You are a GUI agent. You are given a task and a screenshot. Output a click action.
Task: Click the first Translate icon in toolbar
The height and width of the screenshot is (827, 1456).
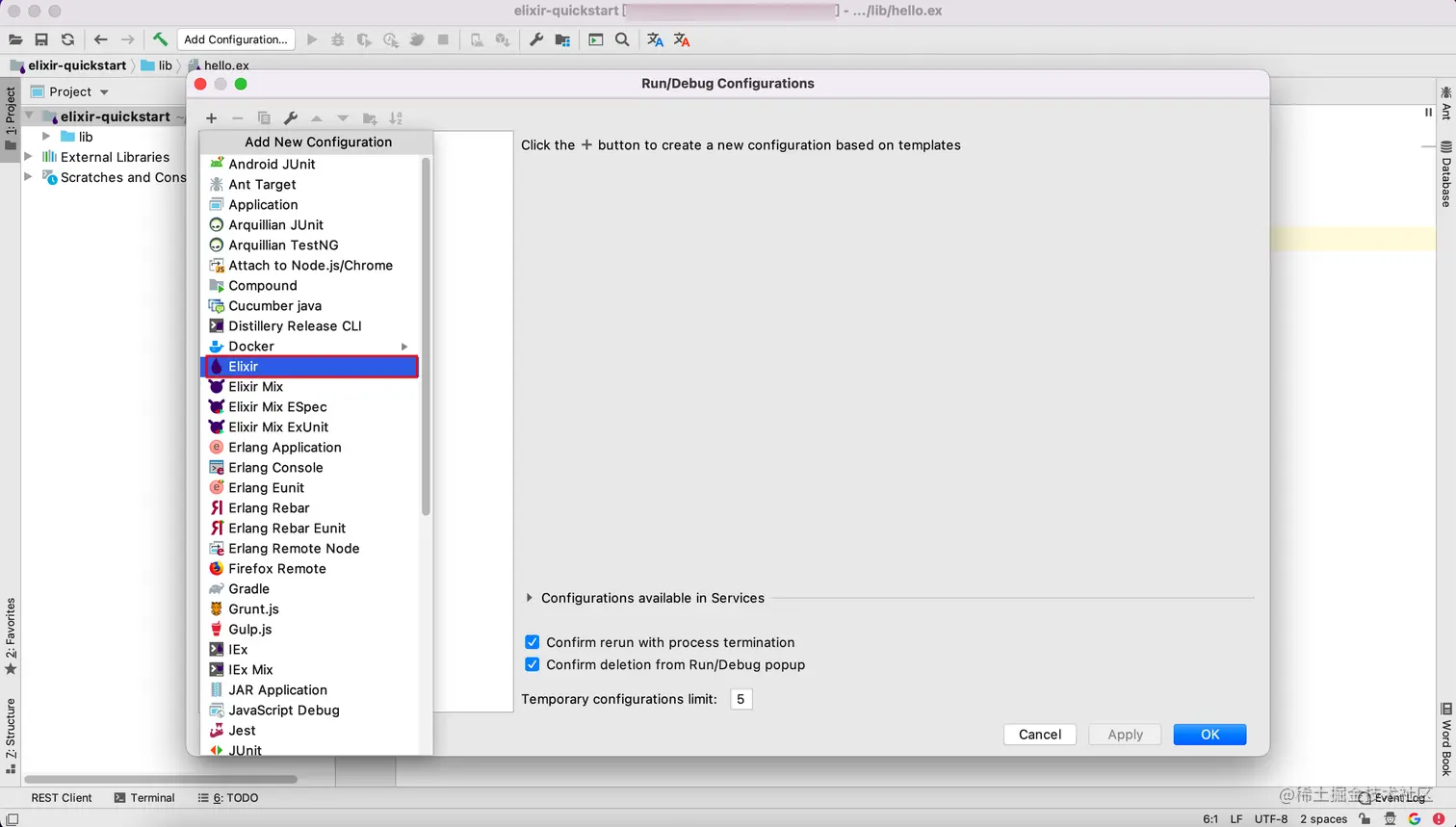pos(655,39)
